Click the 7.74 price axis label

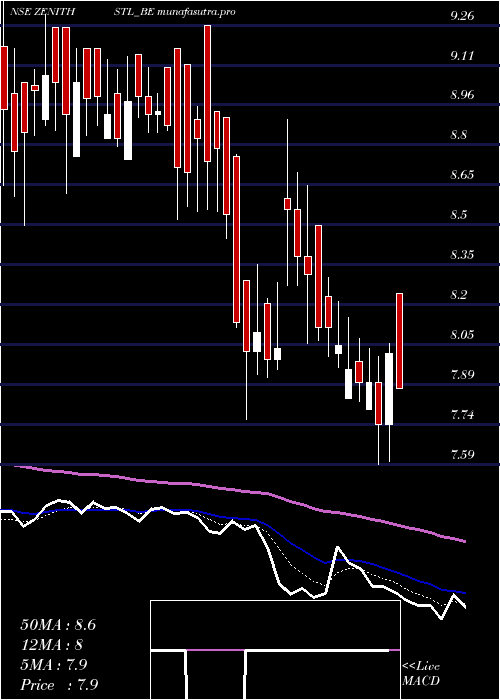coord(462,415)
